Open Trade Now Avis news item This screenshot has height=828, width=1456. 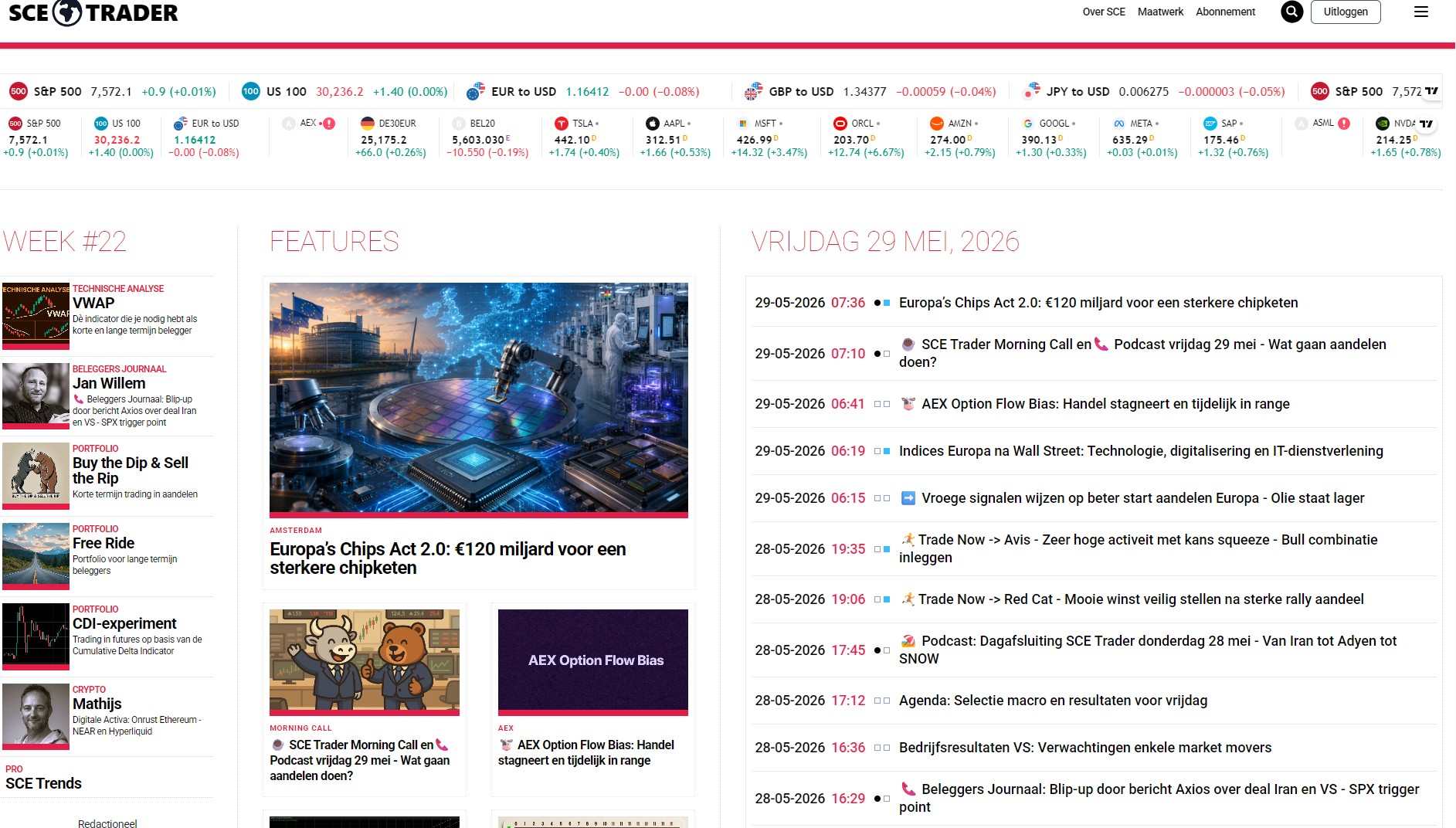pyautogui.click(x=1138, y=548)
